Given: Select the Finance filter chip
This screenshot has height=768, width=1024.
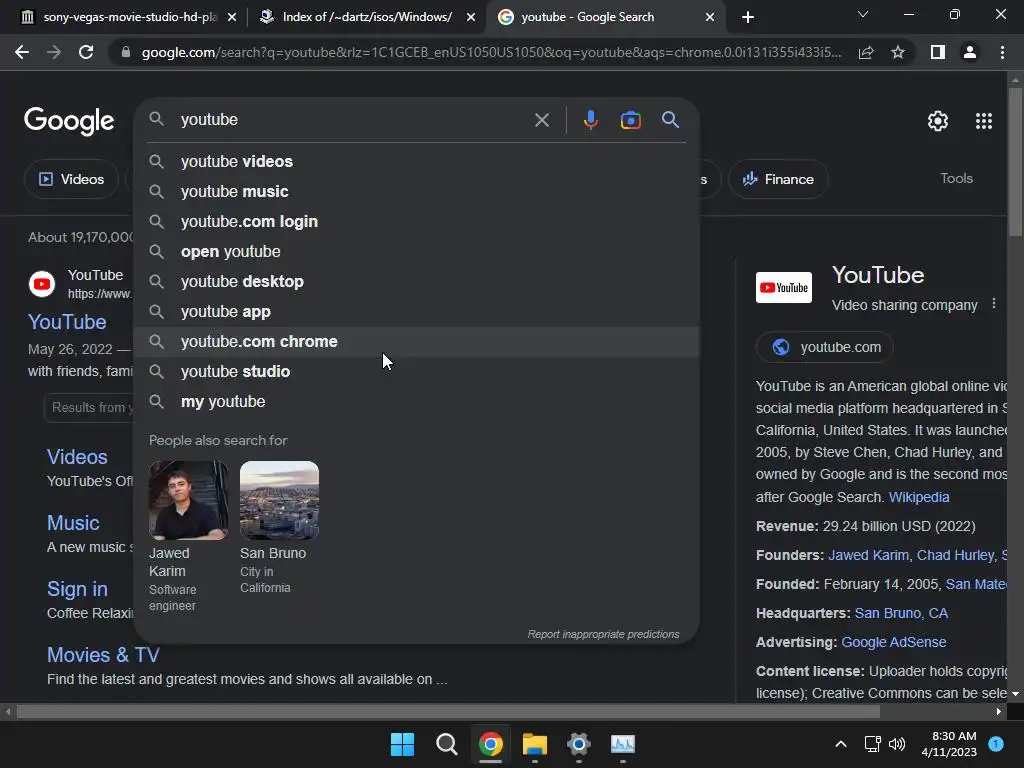Looking at the screenshot, I should pyautogui.click(x=778, y=179).
